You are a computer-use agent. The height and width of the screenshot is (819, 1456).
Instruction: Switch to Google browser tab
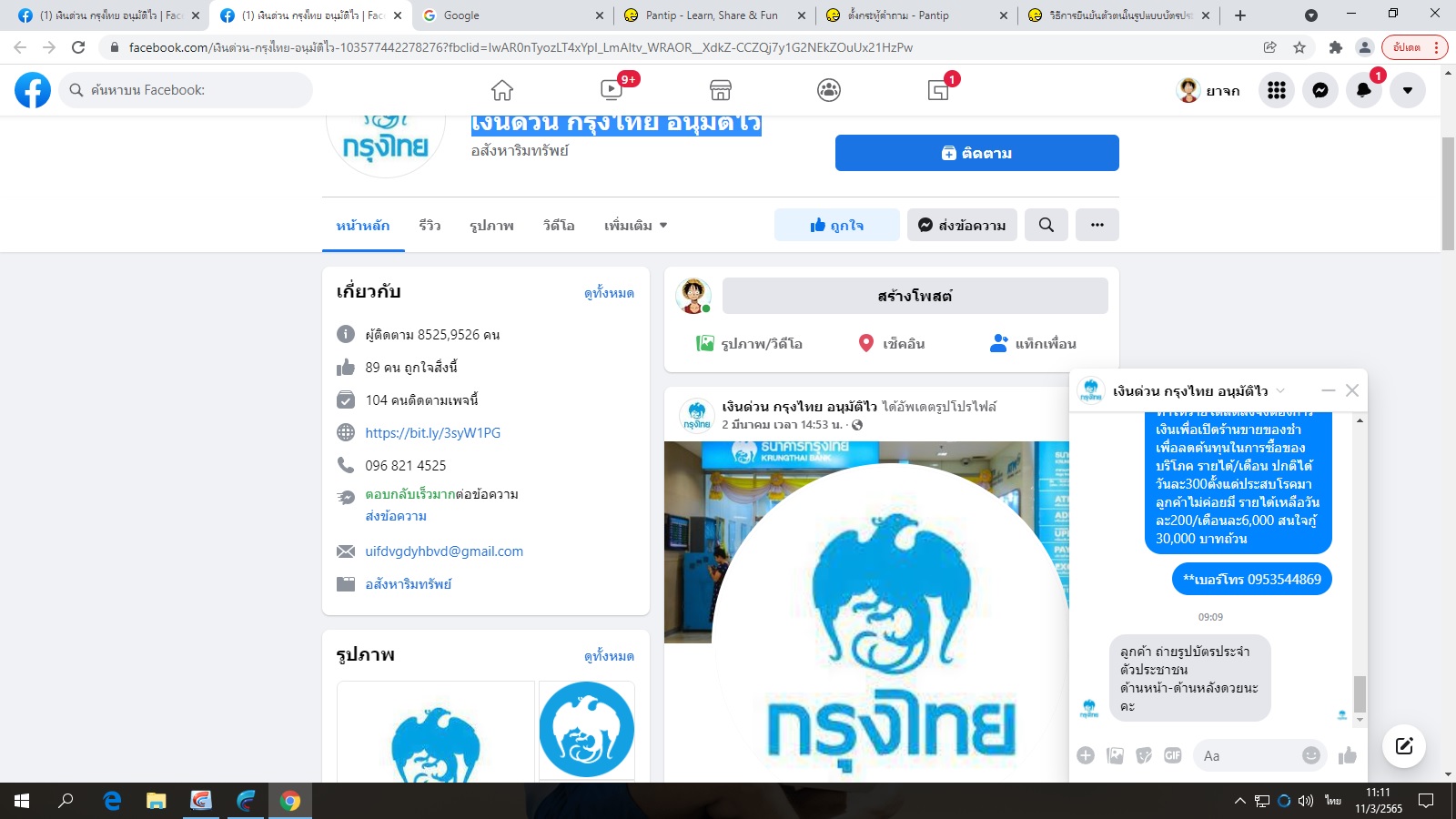[511, 15]
